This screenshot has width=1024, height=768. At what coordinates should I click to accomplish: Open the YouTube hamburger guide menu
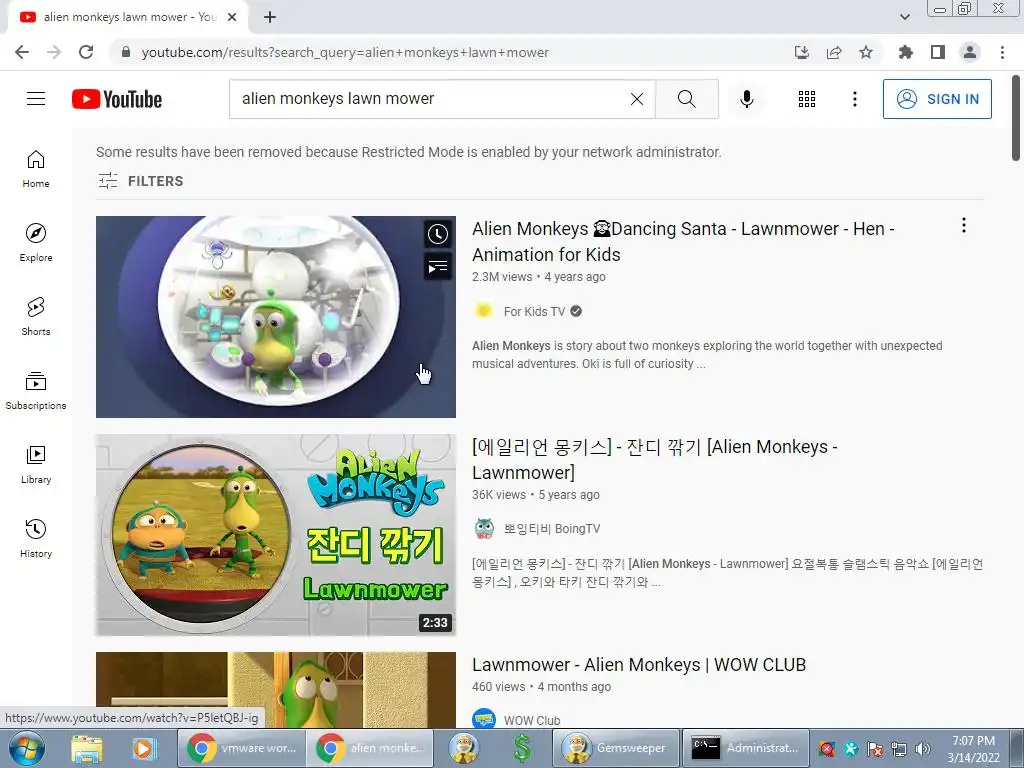[36, 99]
